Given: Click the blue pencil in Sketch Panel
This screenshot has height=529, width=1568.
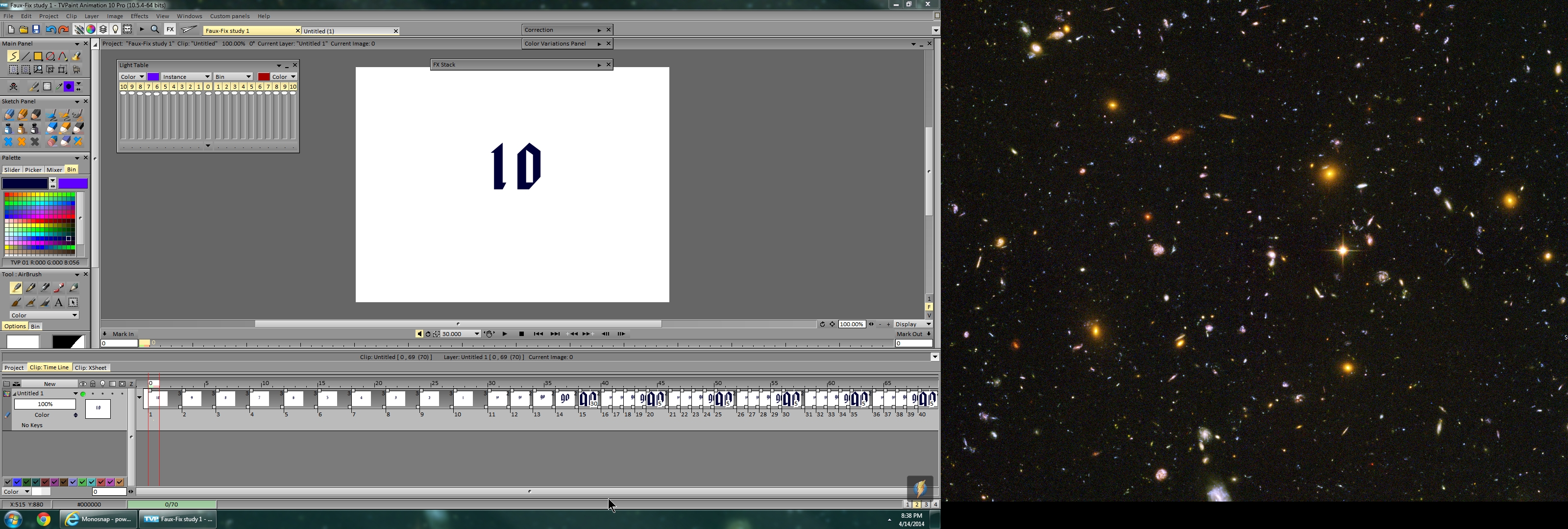Looking at the screenshot, I should pyautogui.click(x=8, y=115).
